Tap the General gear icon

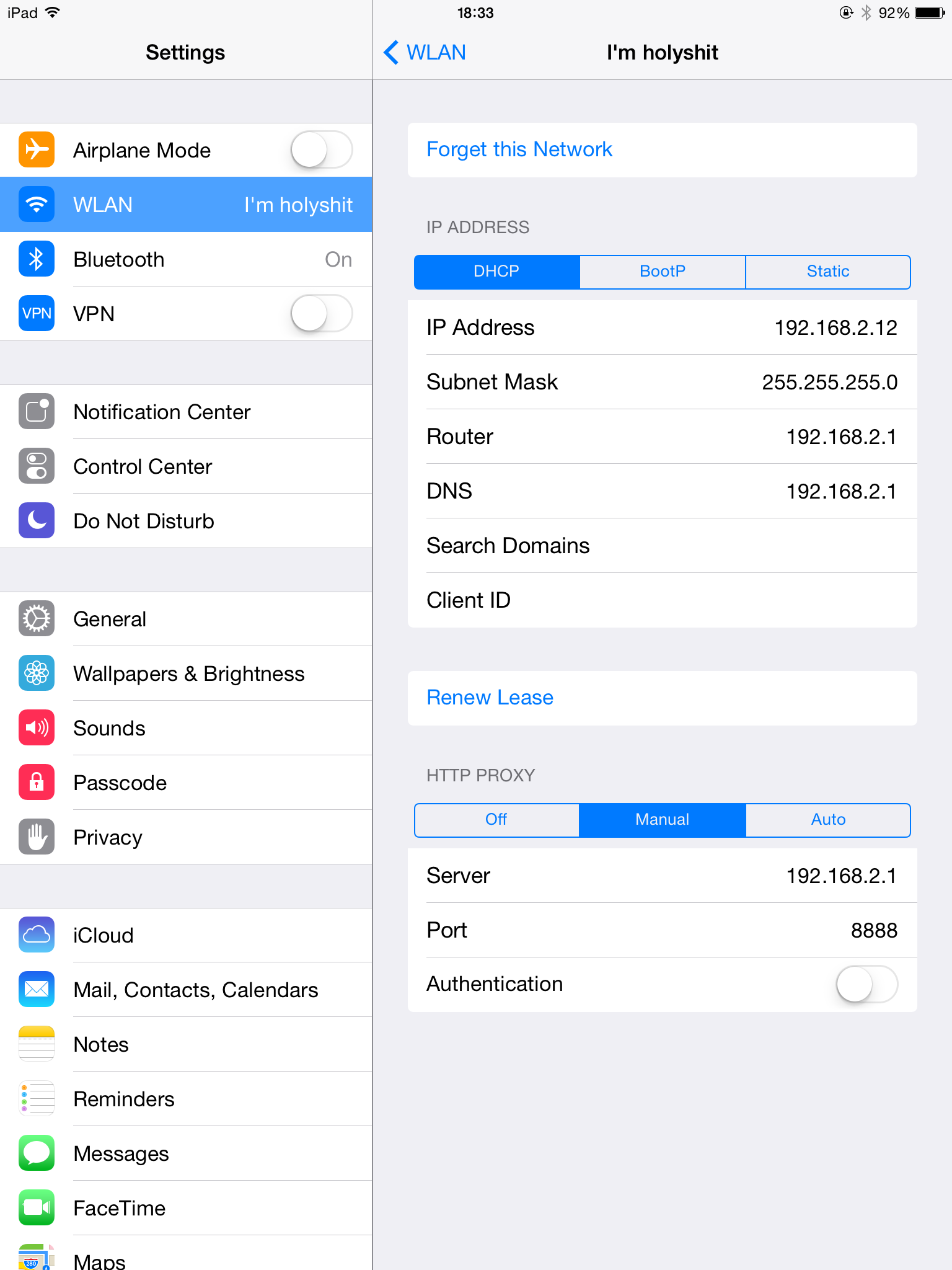click(x=37, y=619)
